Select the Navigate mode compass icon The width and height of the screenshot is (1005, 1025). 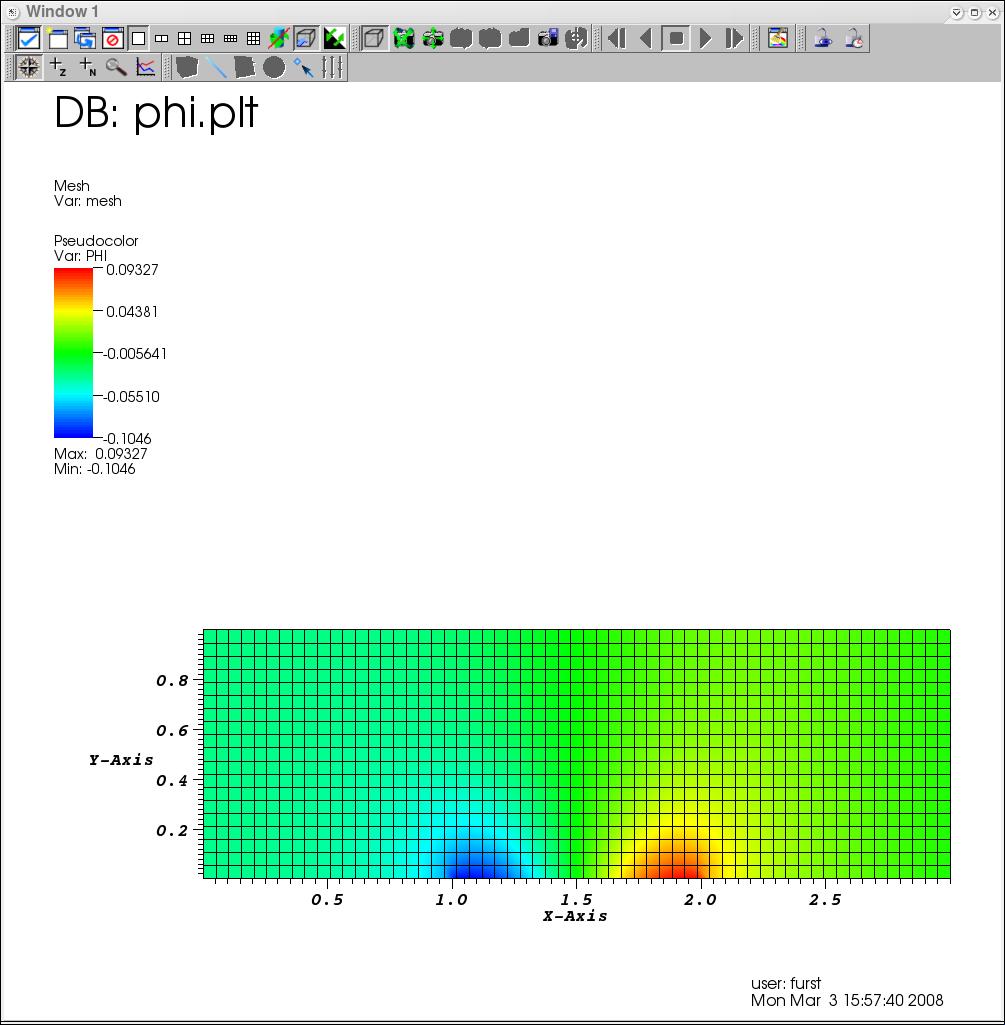point(28,67)
